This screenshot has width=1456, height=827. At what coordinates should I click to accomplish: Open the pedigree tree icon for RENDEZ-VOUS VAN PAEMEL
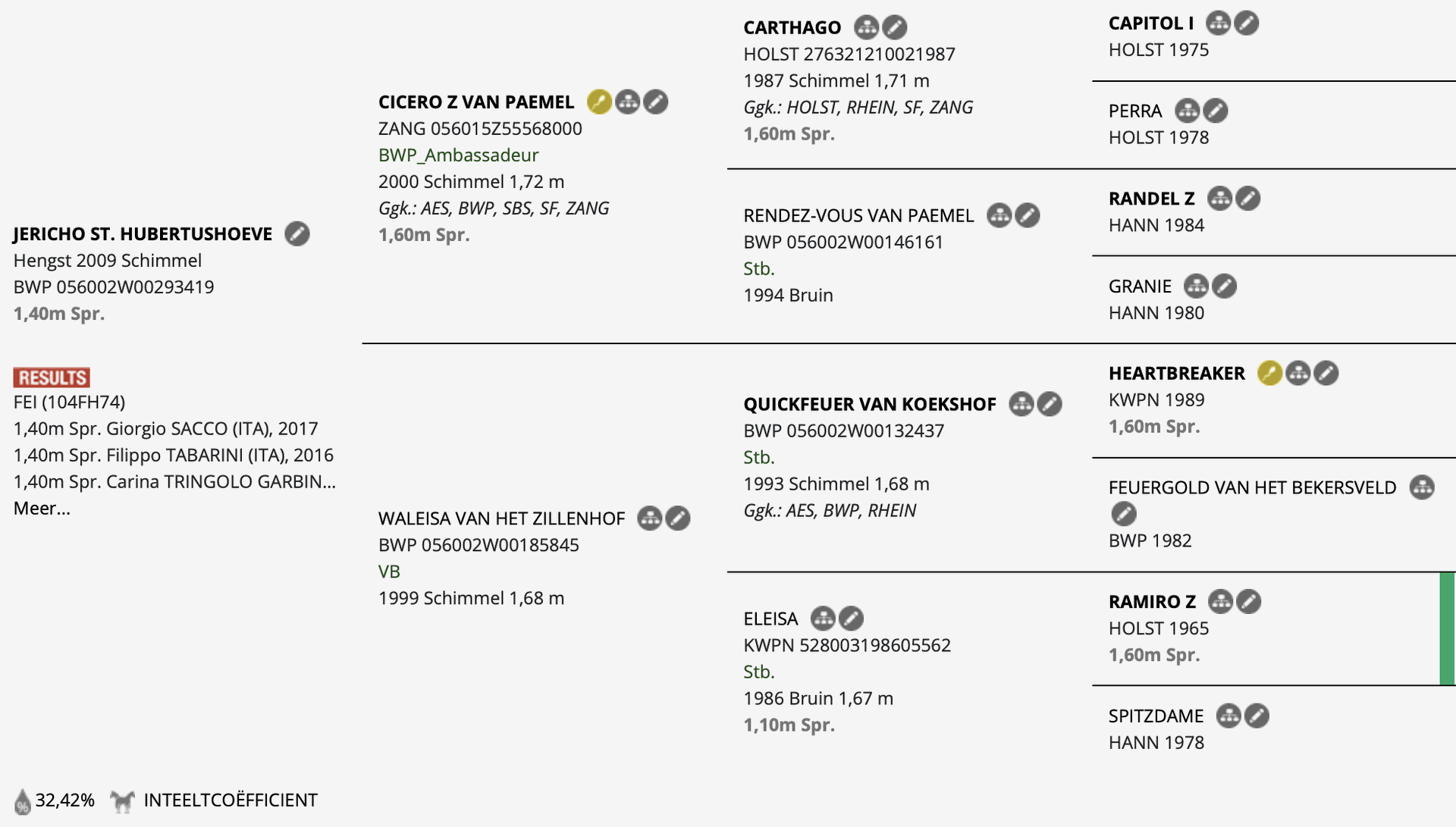pyautogui.click(x=999, y=215)
